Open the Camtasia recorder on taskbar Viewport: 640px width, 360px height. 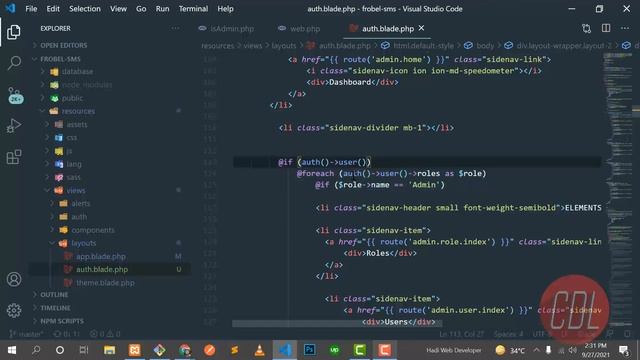tap(384, 350)
